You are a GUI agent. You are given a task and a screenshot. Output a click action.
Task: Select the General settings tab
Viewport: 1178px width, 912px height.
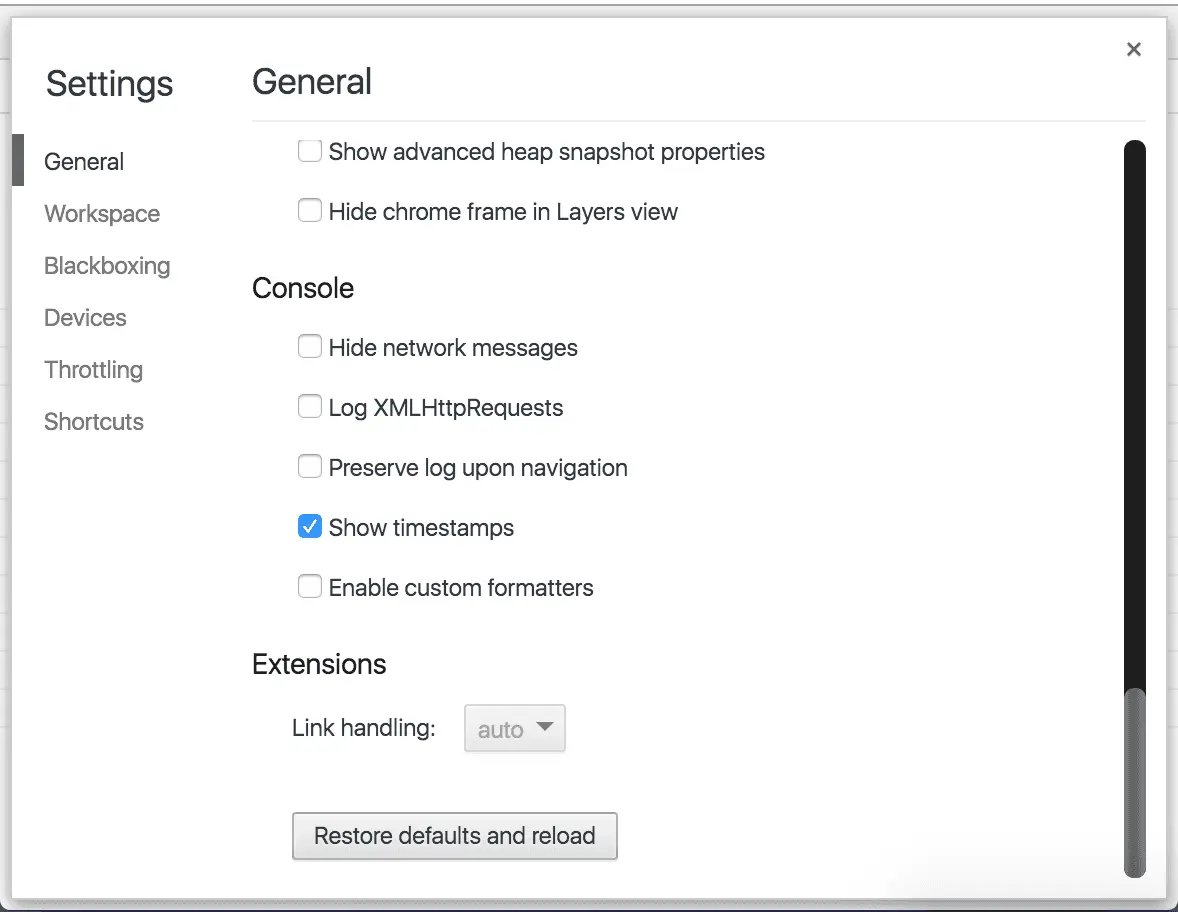click(x=84, y=162)
